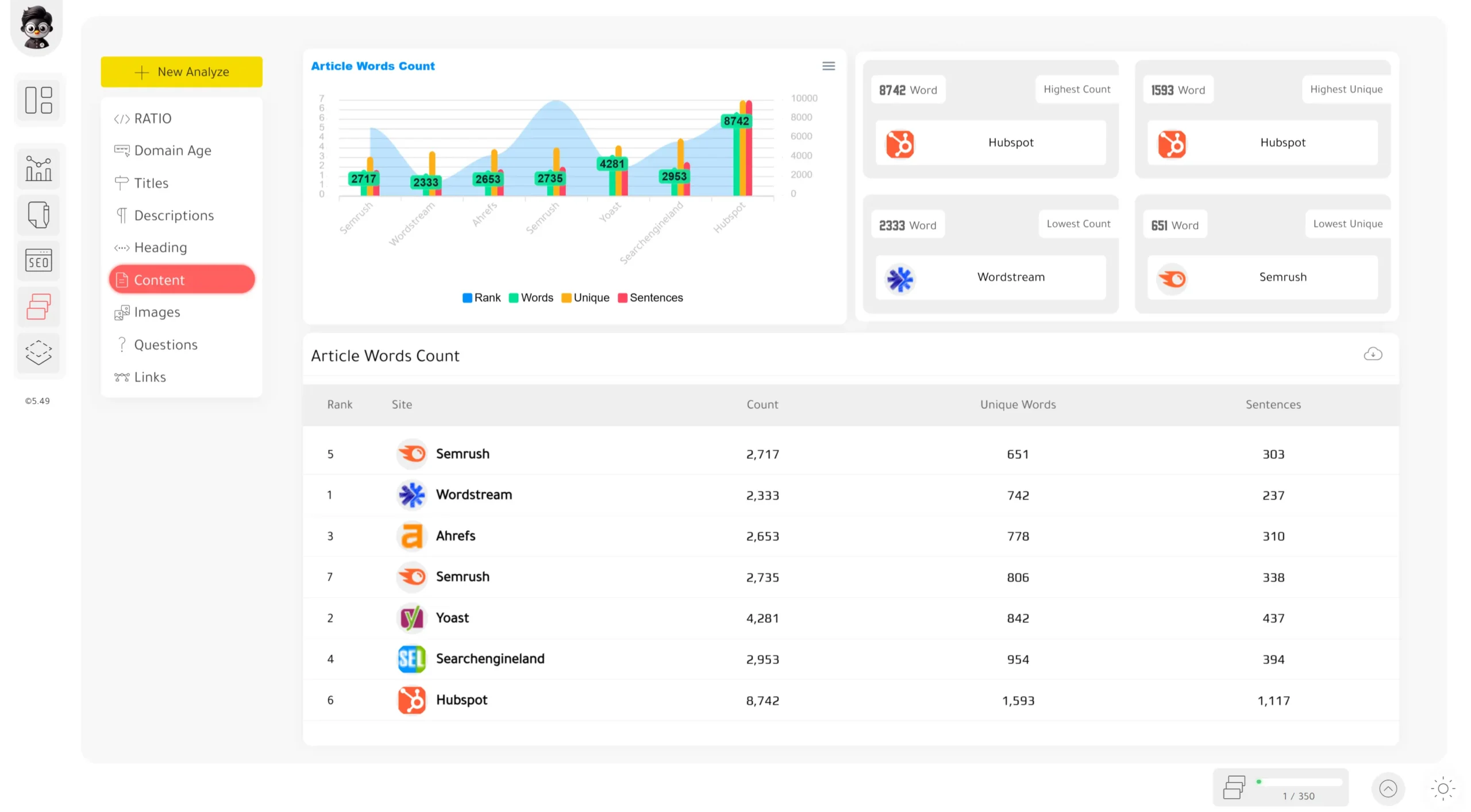This screenshot has height=812, width=1471.
Task: Click the 4,281 count for Yoast
Action: [x=762, y=618]
